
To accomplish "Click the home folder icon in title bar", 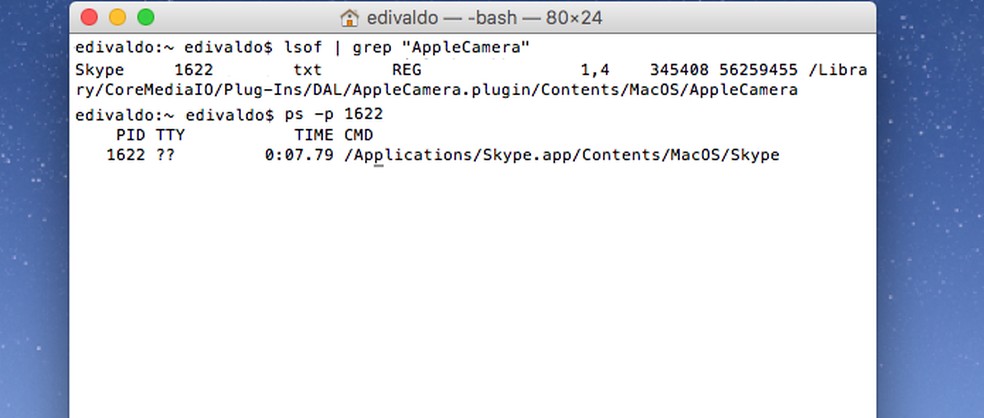I will tap(350, 18).
